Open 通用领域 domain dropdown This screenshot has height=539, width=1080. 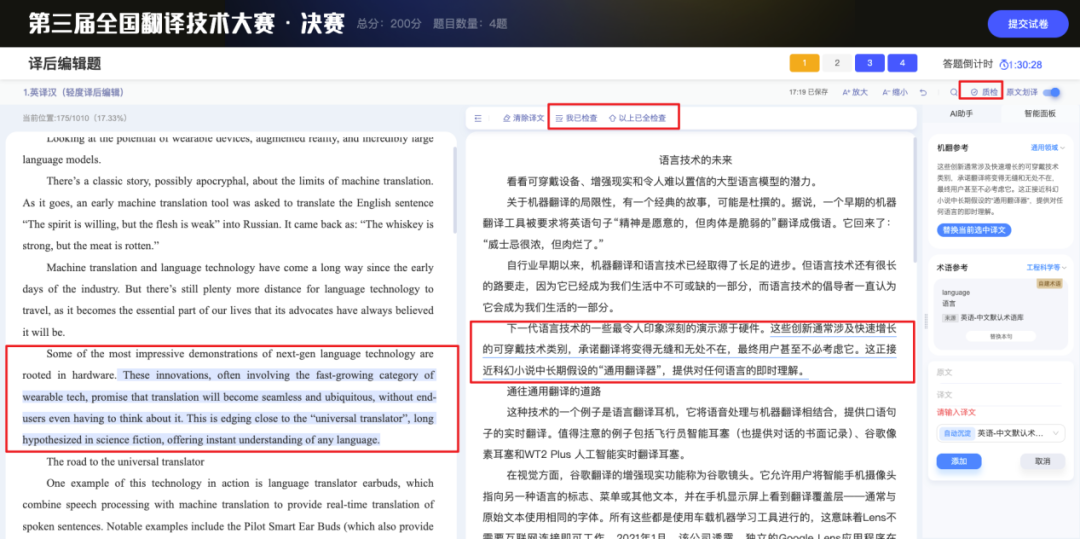[1048, 147]
